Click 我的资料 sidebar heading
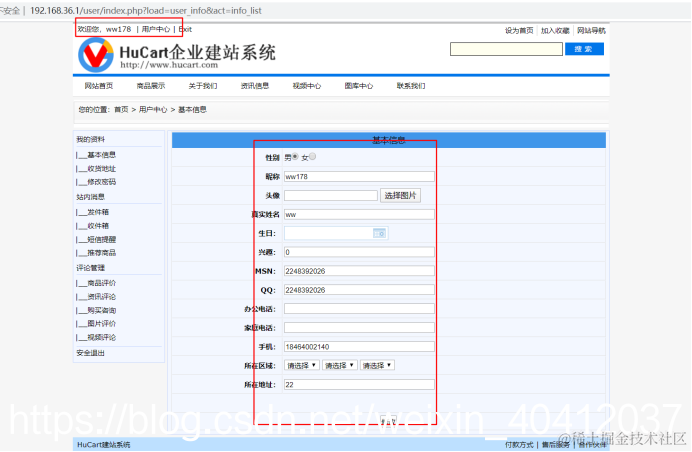Viewport: 692px width, 452px height. coord(90,139)
